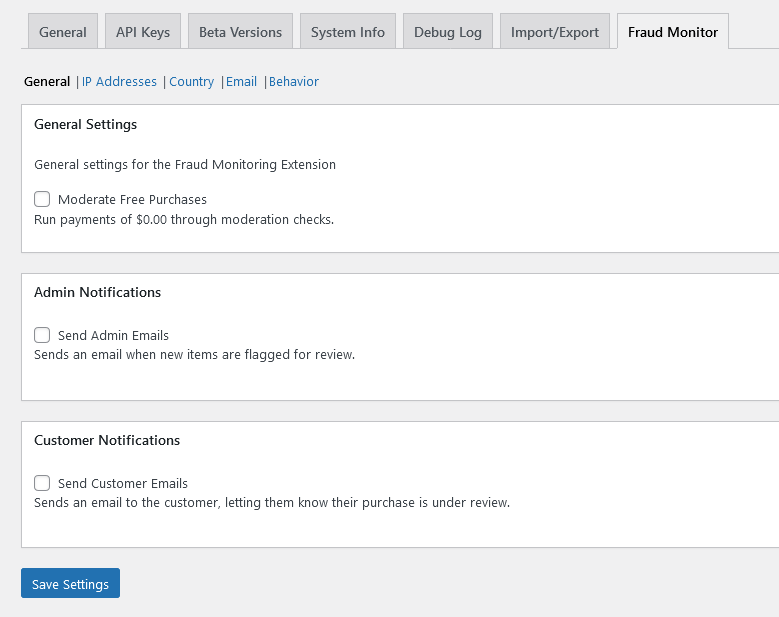Open the General settings tab
The height and width of the screenshot is (617, 779).
pyautogui.click(x=62, y=32)
